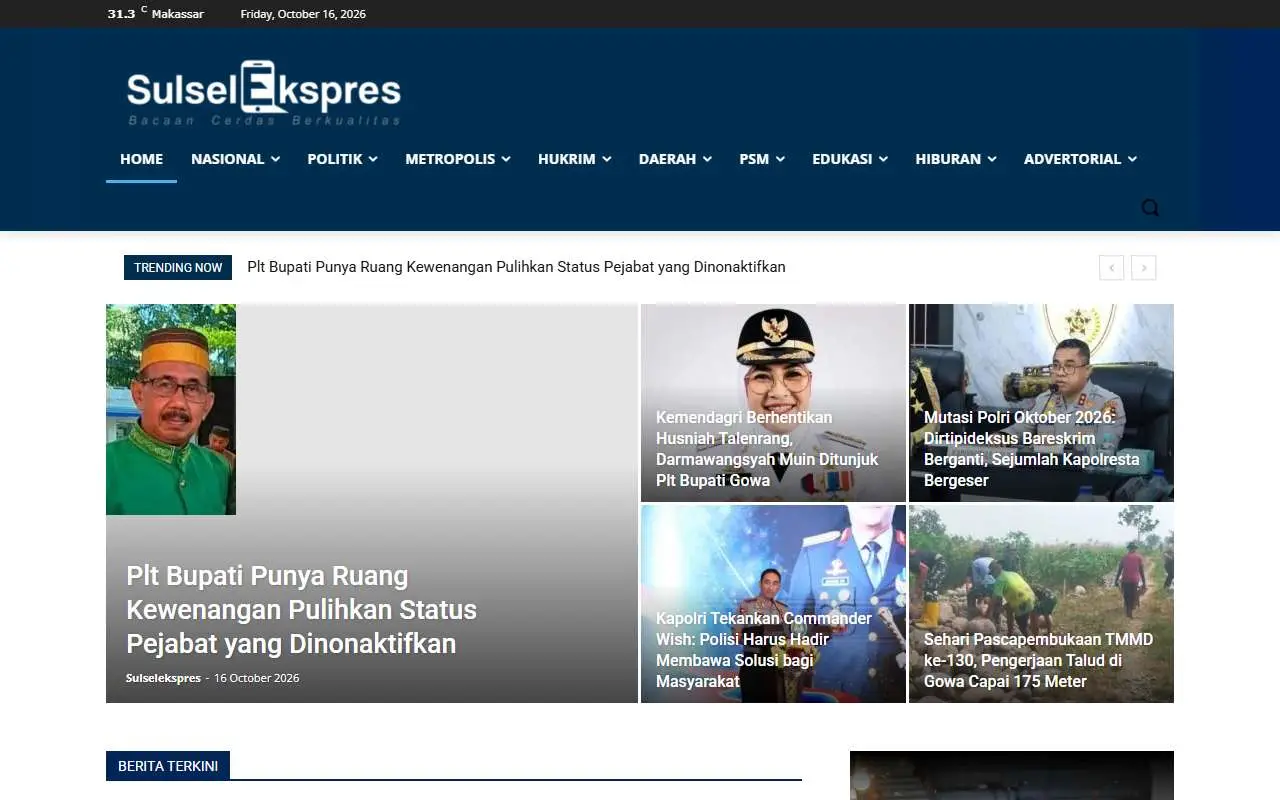Screen dimensions: 1280x800
Task: Go to the HOME menu
Action: point(141,159)
